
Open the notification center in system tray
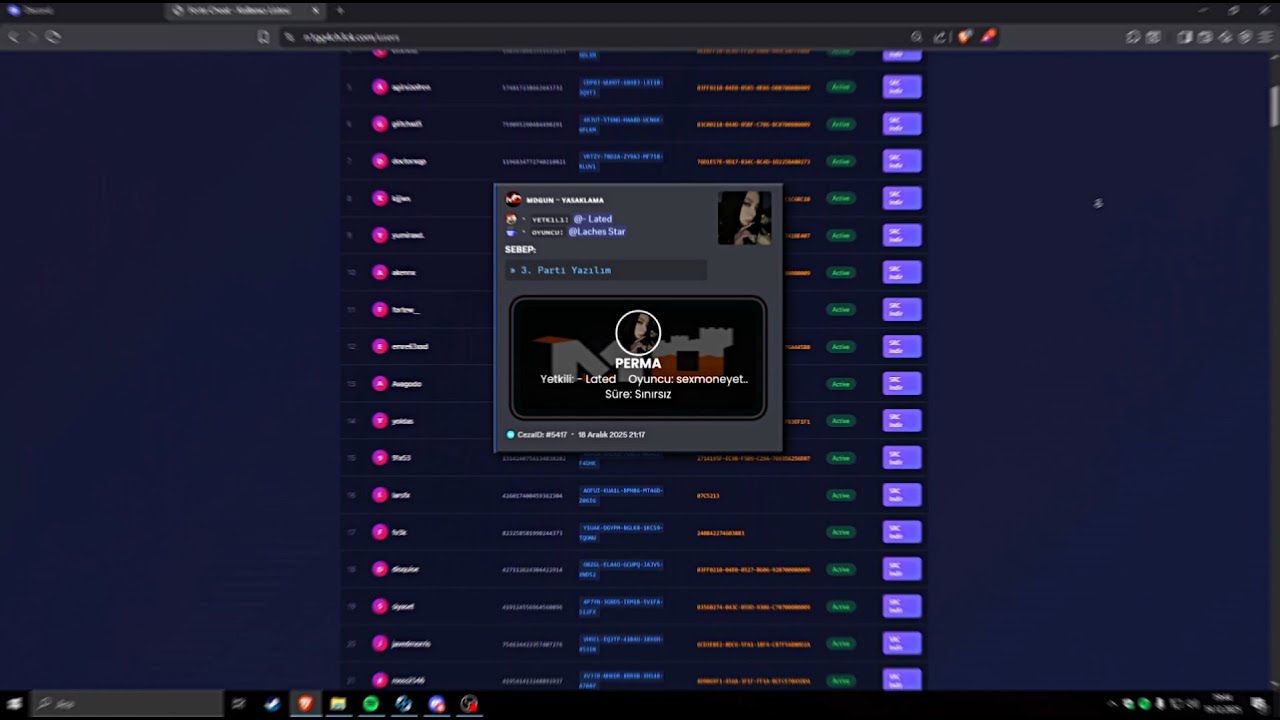pos(1258,704)
